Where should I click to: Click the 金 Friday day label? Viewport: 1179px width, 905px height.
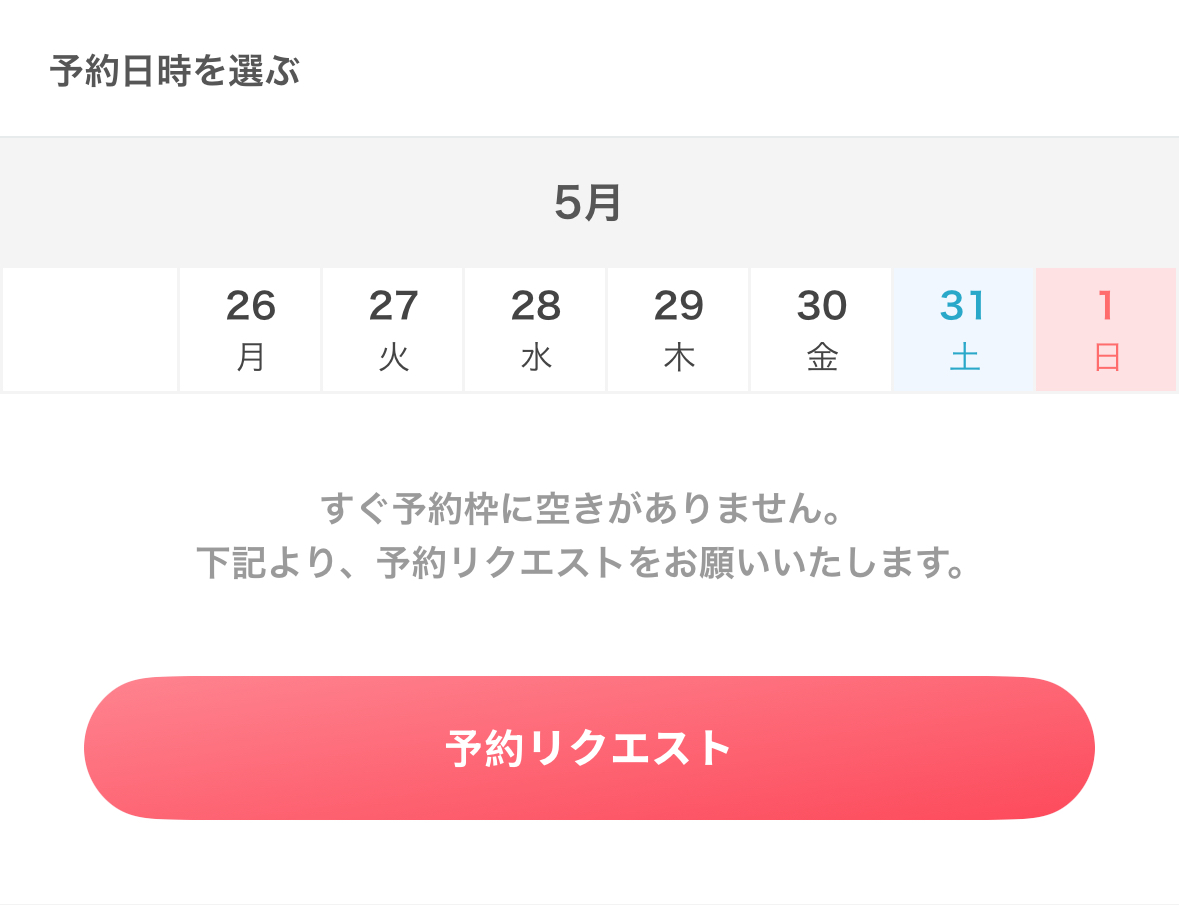[x=820, y=356]
